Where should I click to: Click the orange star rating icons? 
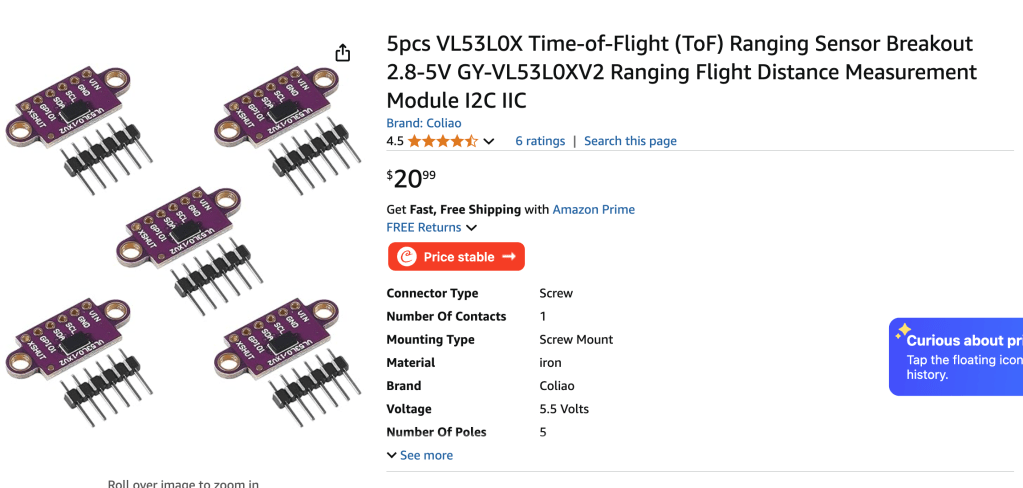pos(442,141)
